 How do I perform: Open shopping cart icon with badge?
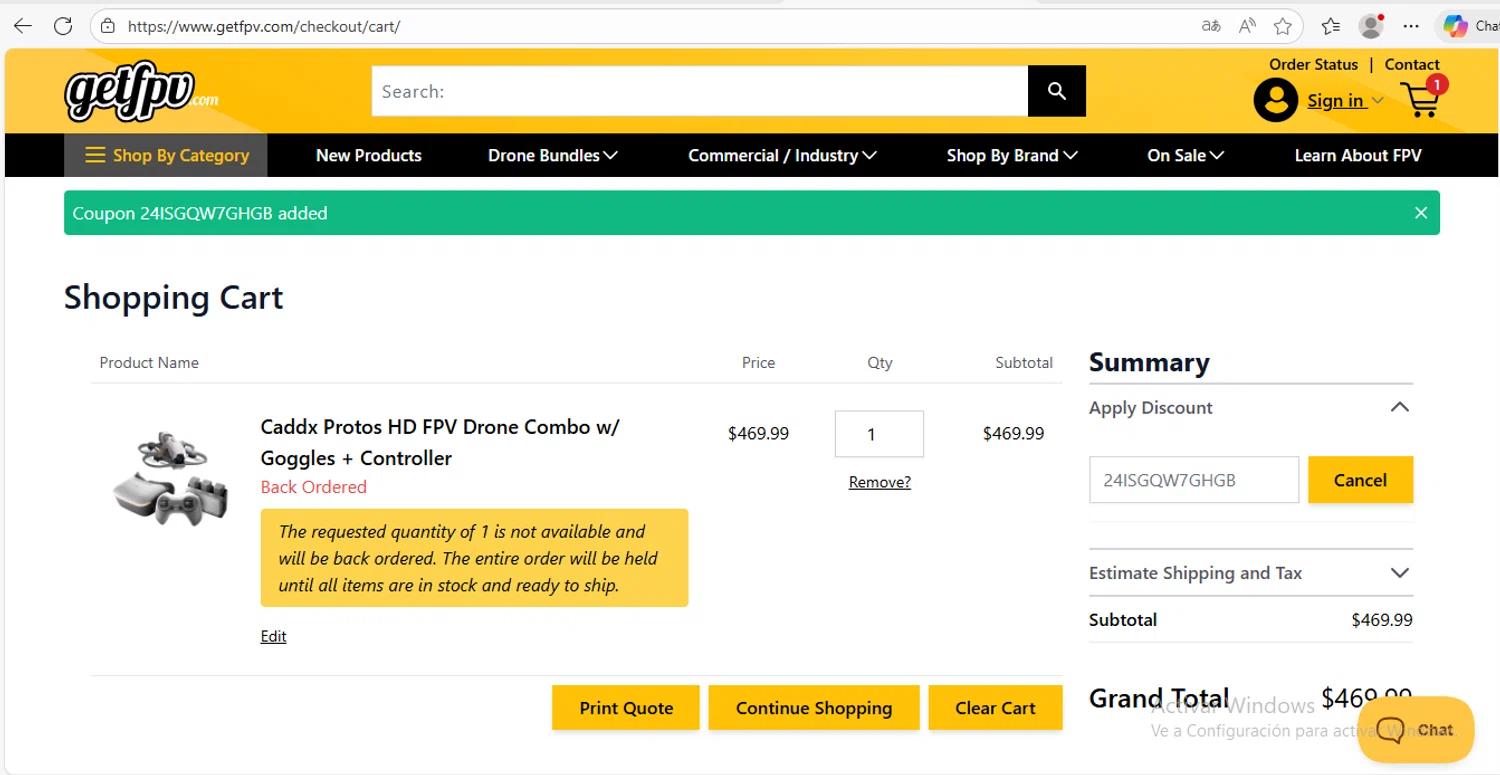point(1423,97)
